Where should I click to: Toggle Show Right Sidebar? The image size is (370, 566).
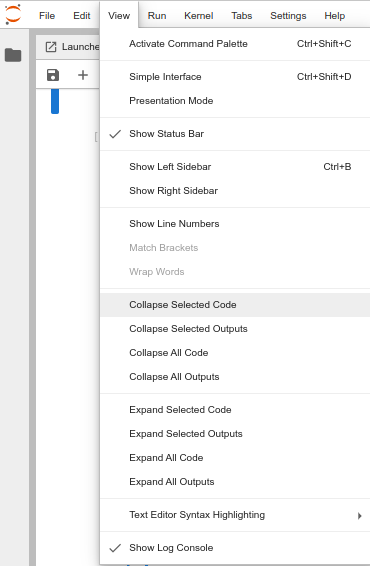[x=235, y=191]
